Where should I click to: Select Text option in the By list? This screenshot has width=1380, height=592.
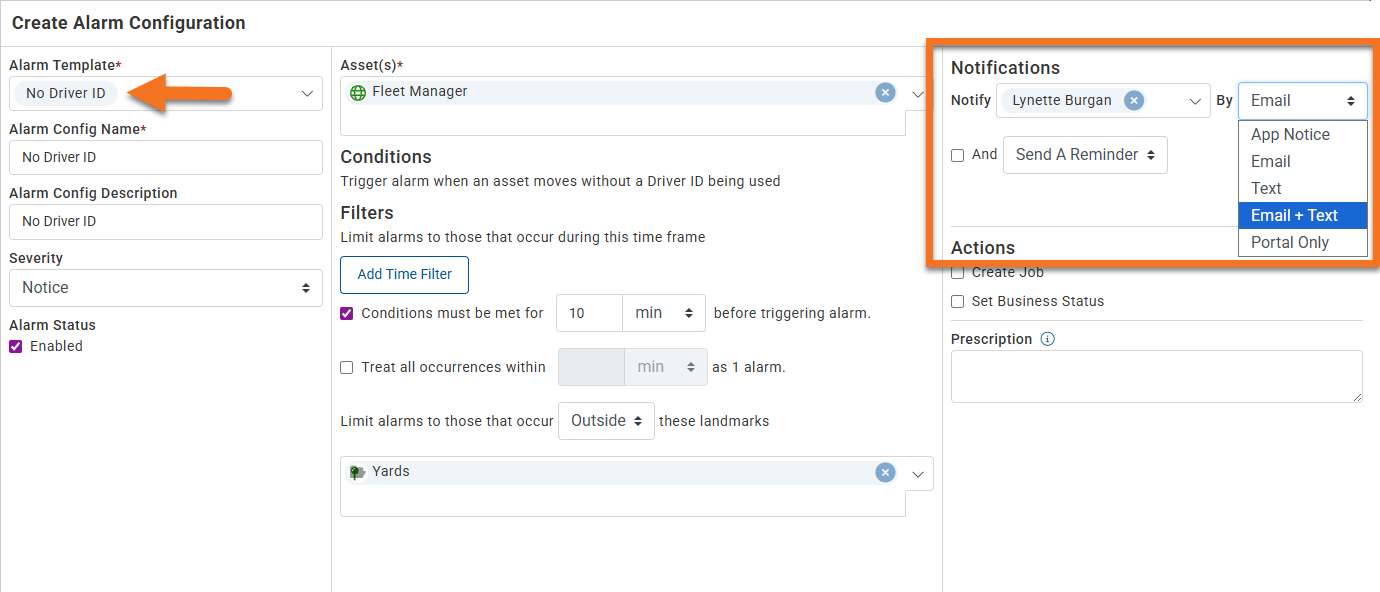(1303, 189)
